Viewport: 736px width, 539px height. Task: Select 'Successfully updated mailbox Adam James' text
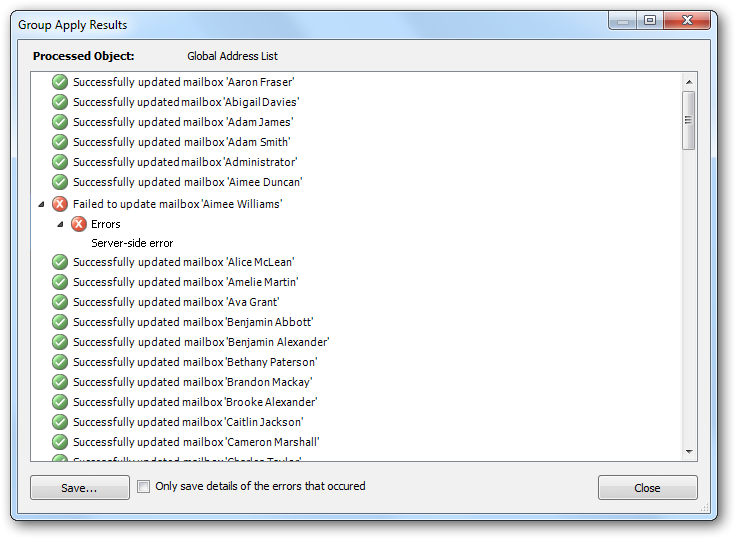coord(183,122)
